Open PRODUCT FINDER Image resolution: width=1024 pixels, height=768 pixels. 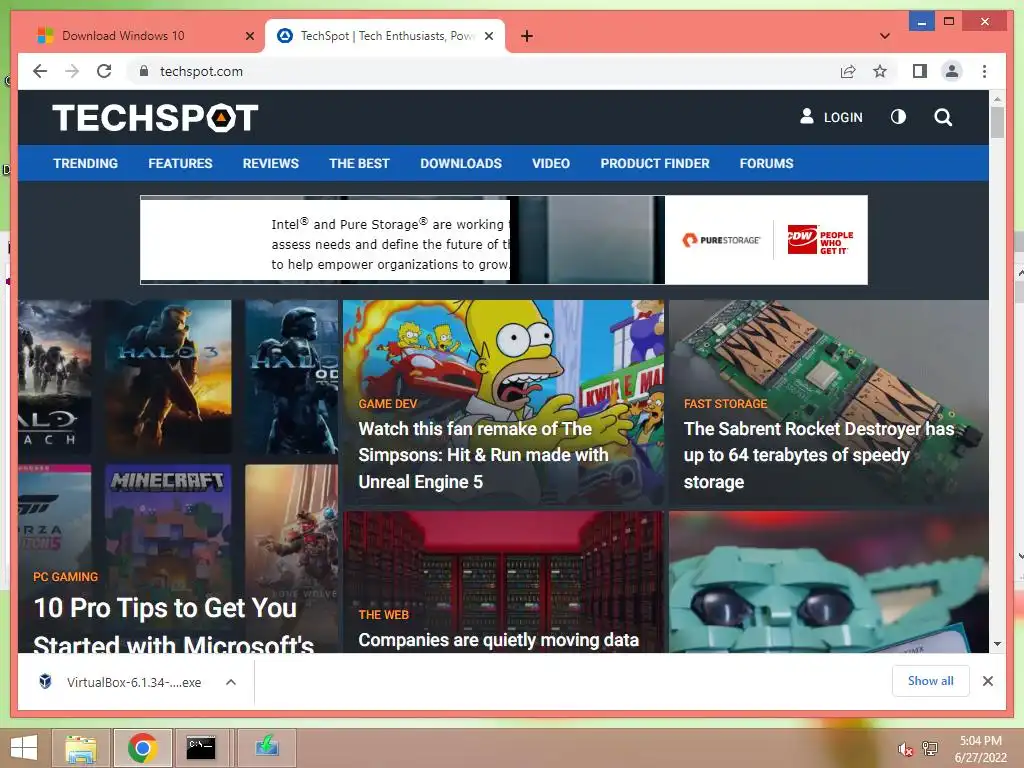click(x=655, y=163)
